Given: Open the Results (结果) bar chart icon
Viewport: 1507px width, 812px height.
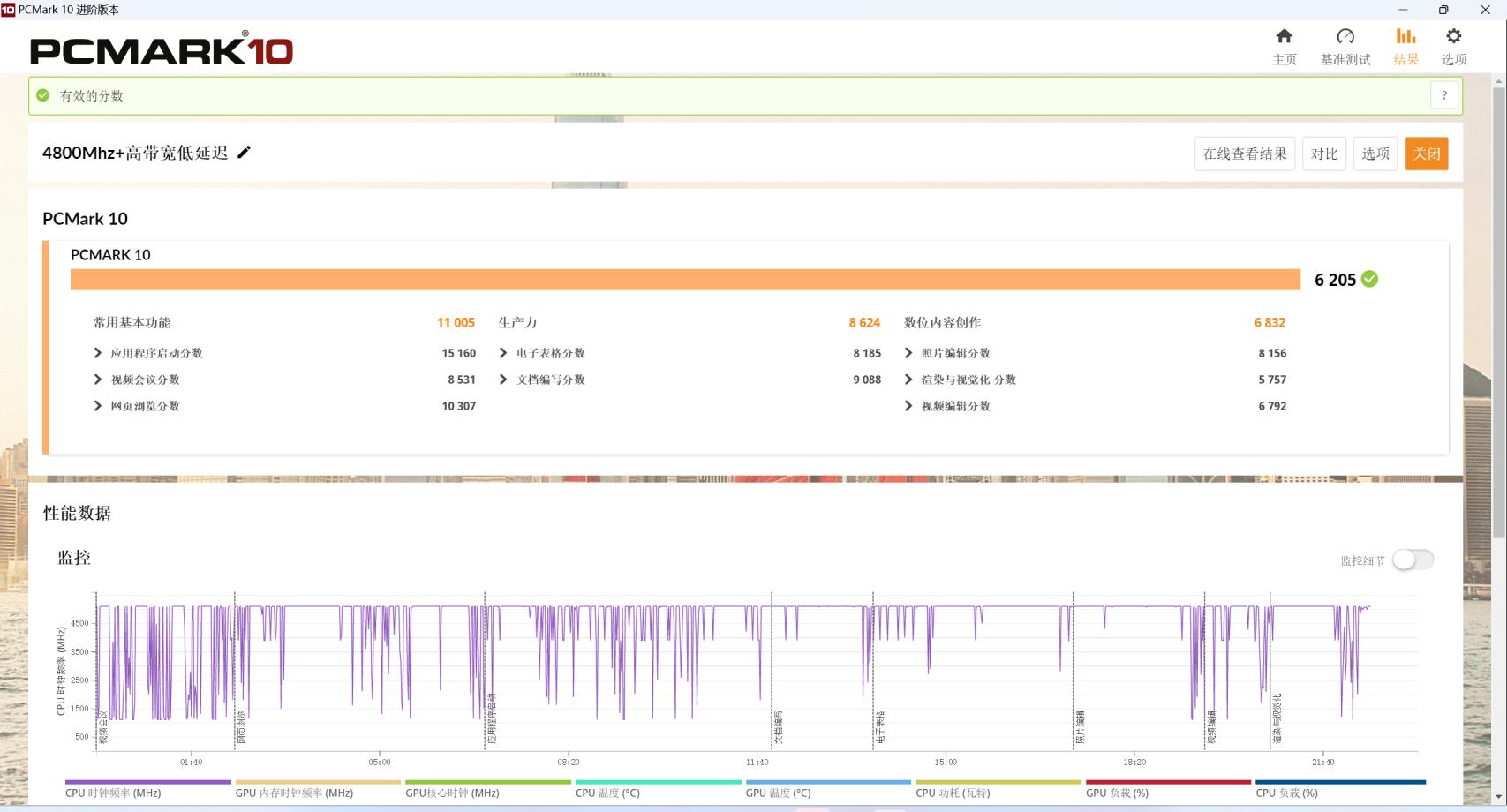Looking at the screenshot, I should coord(1405,37).
